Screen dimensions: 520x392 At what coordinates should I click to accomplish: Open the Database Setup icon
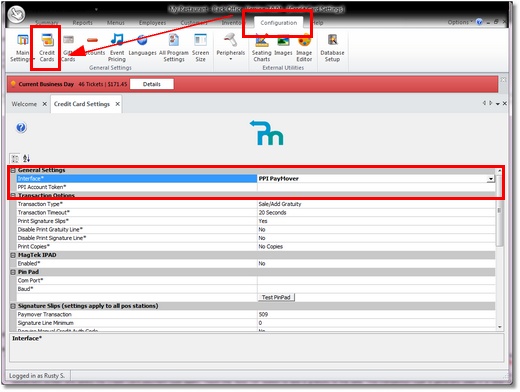point(332,48)
